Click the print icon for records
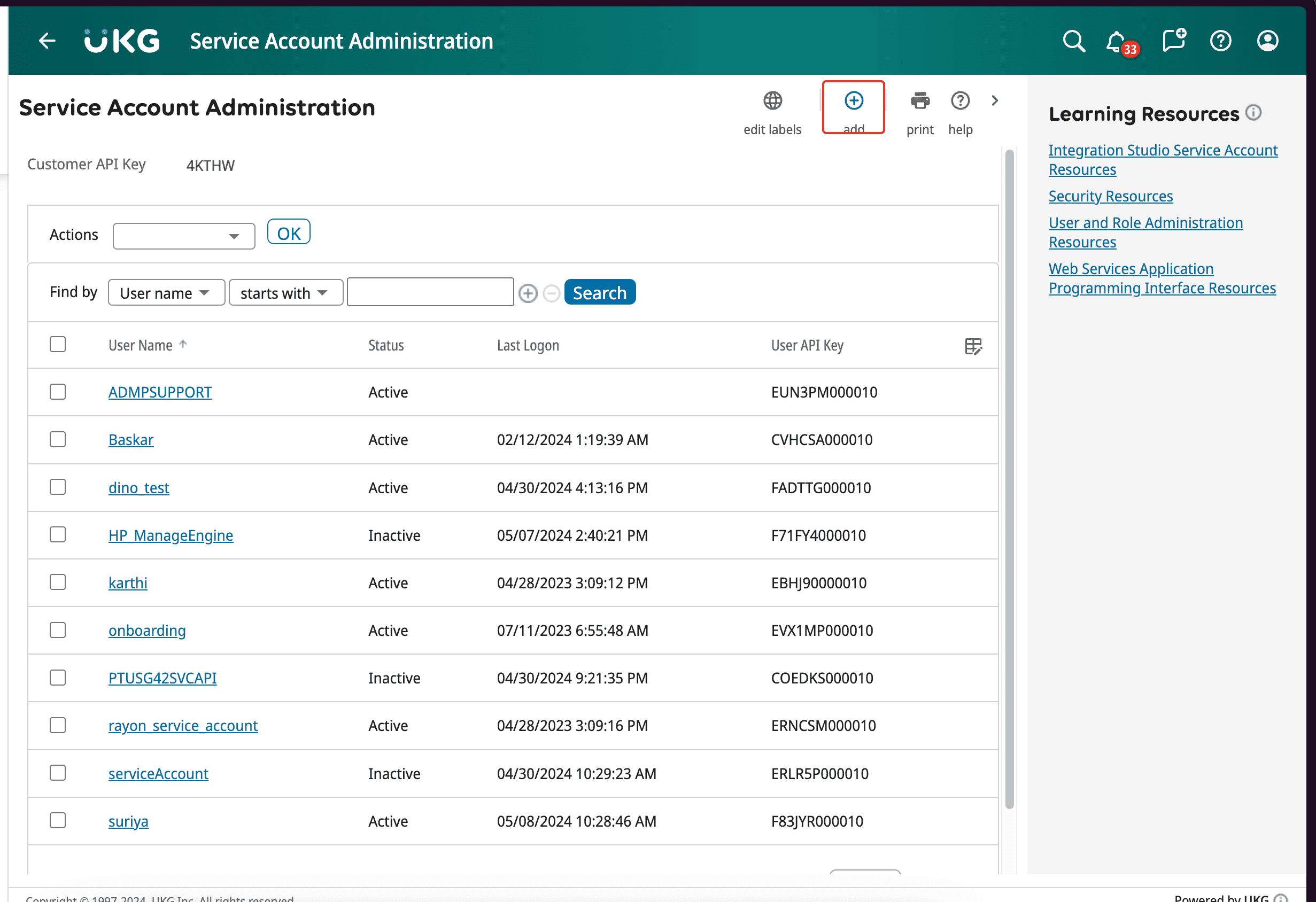 point(918,100)
